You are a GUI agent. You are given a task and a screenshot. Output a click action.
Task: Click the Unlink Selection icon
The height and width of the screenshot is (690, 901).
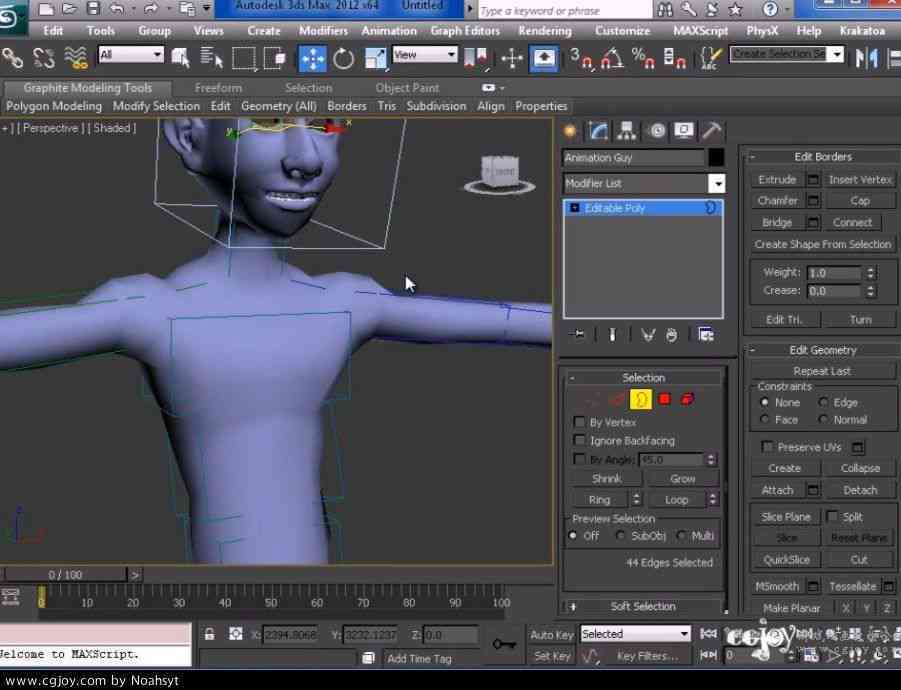(x=44, y=58)
